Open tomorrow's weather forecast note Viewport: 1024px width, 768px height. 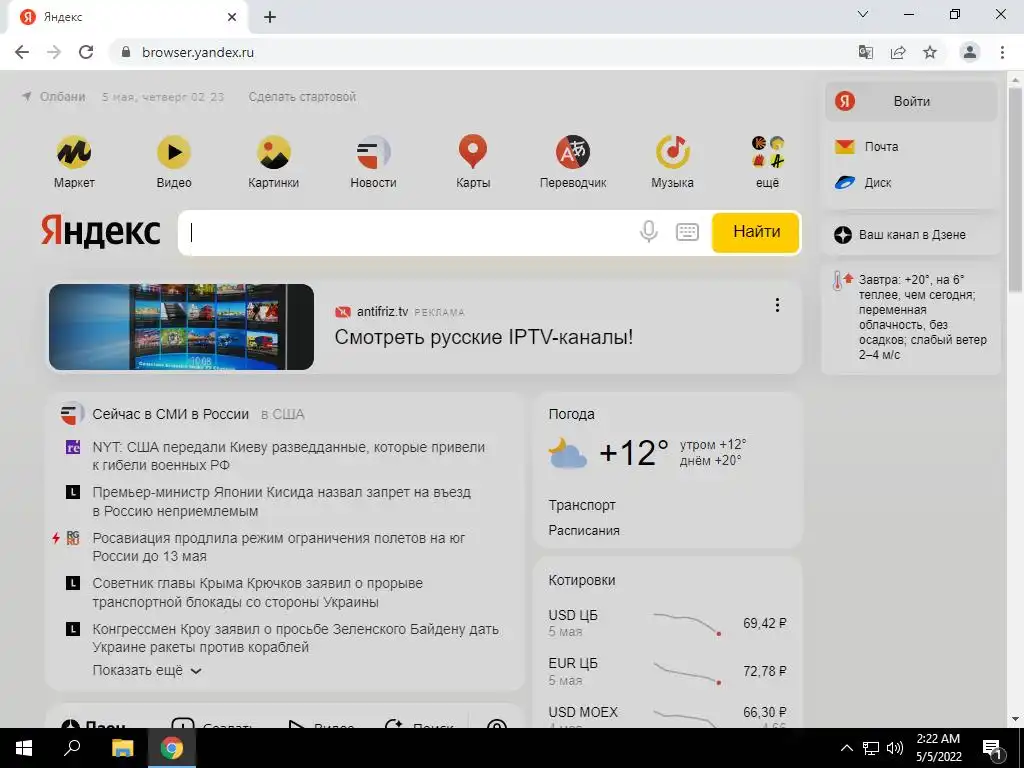(911, 317)
